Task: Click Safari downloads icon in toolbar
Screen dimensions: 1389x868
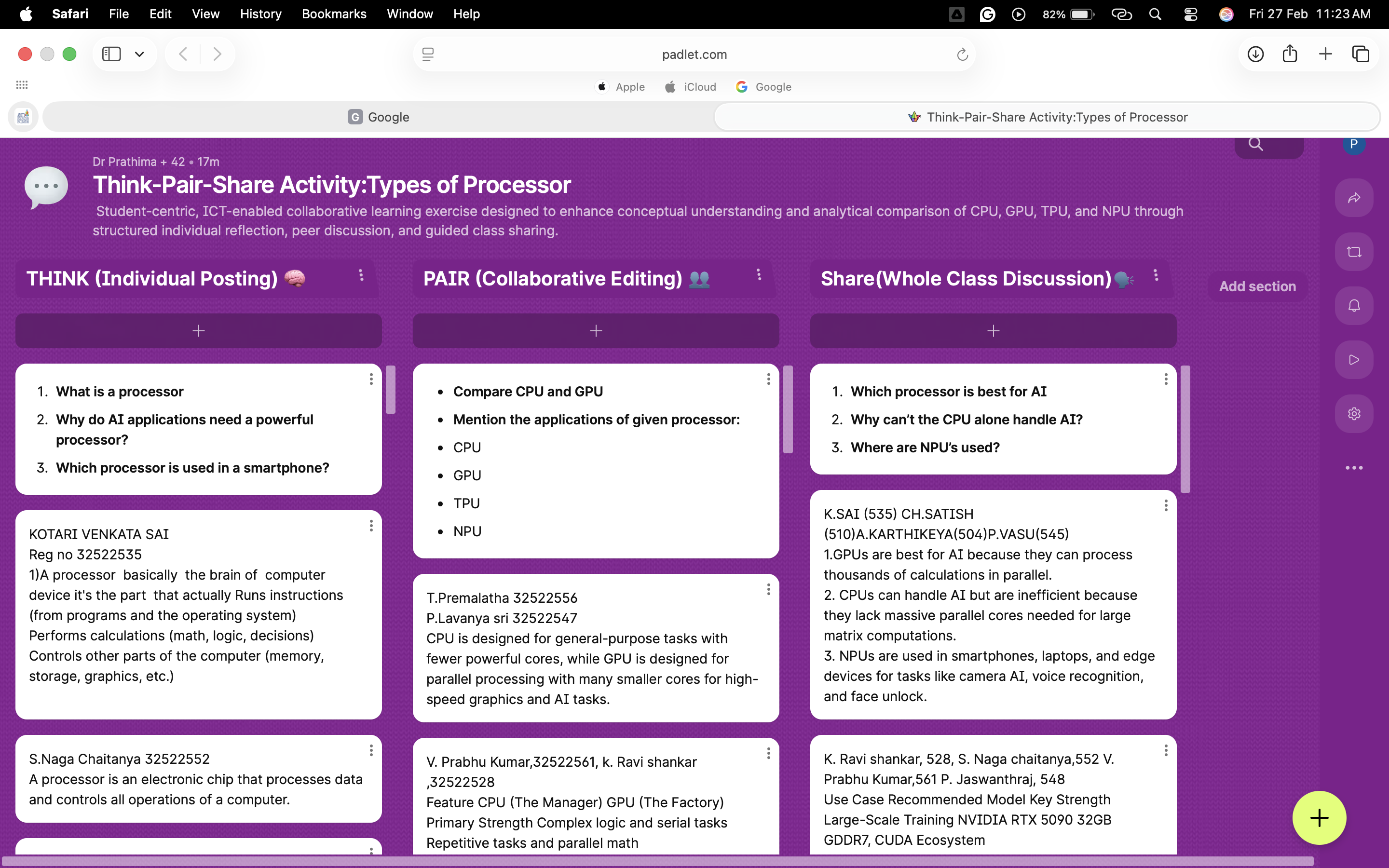Action: (1255, 54)
